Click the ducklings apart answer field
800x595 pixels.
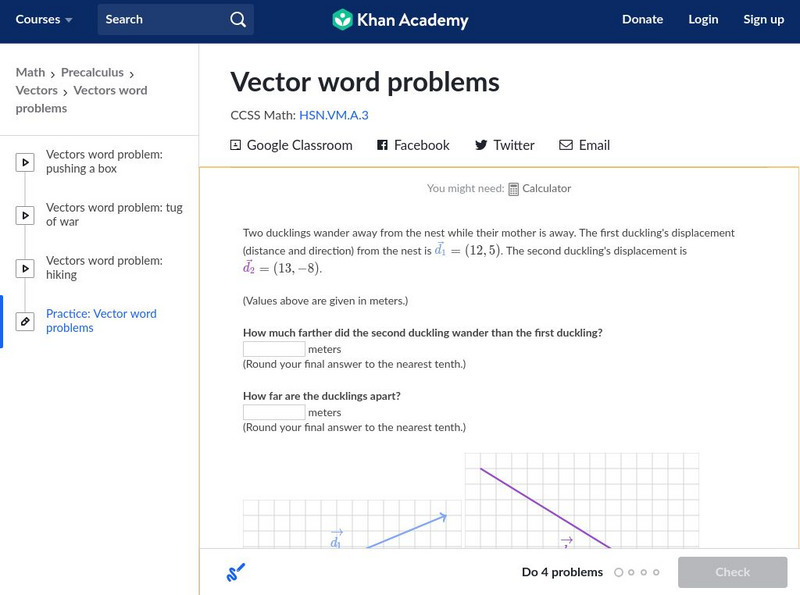coord(274,412)
